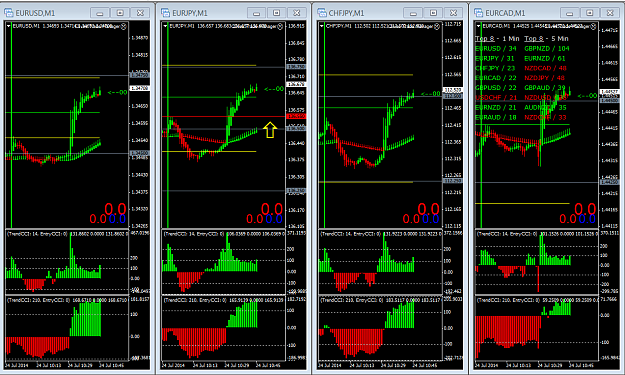Open the trade panel triangle in EURUSD chart
Screen dimensions: 625x375
tap(8, 26)
